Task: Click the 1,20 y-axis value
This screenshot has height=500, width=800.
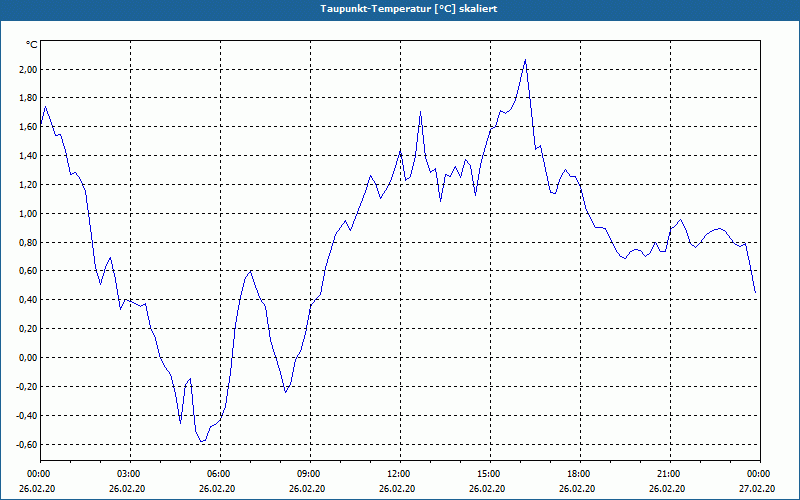Action: click(x=28, y=185)
